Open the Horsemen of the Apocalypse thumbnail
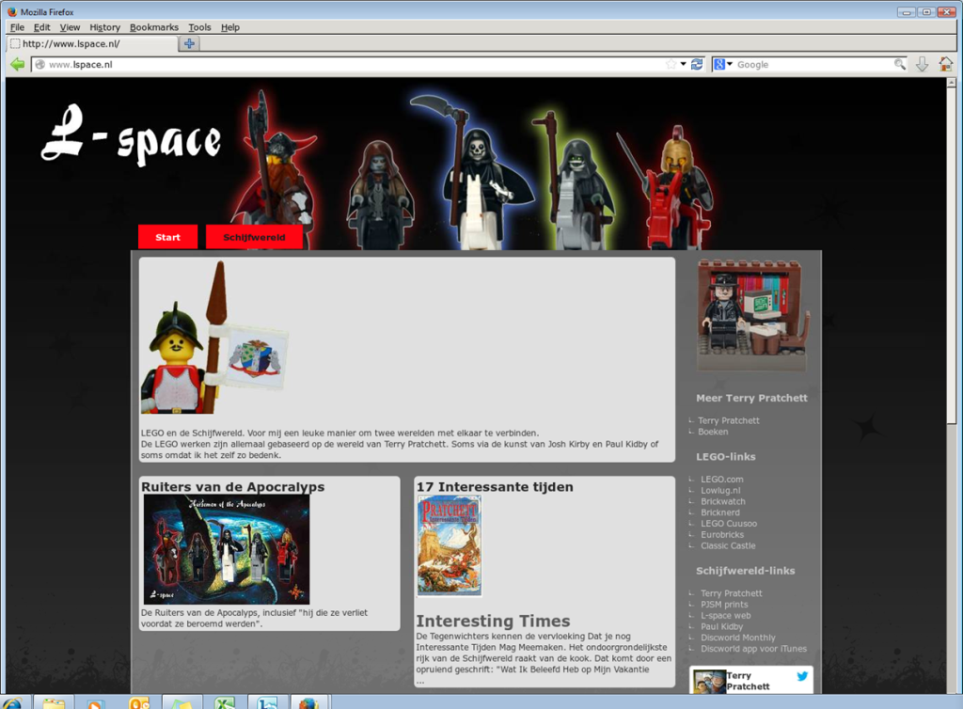The height and width of the screenshot is (709, 963). point(227,549)
